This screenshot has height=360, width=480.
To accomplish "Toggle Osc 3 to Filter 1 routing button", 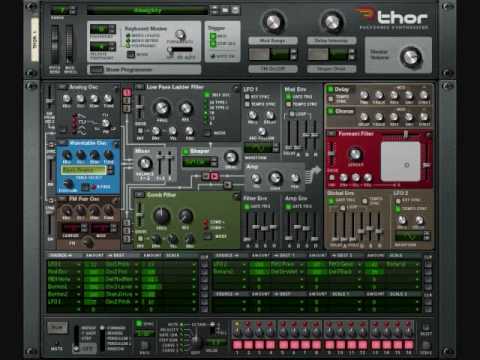I will coord(127,108).
